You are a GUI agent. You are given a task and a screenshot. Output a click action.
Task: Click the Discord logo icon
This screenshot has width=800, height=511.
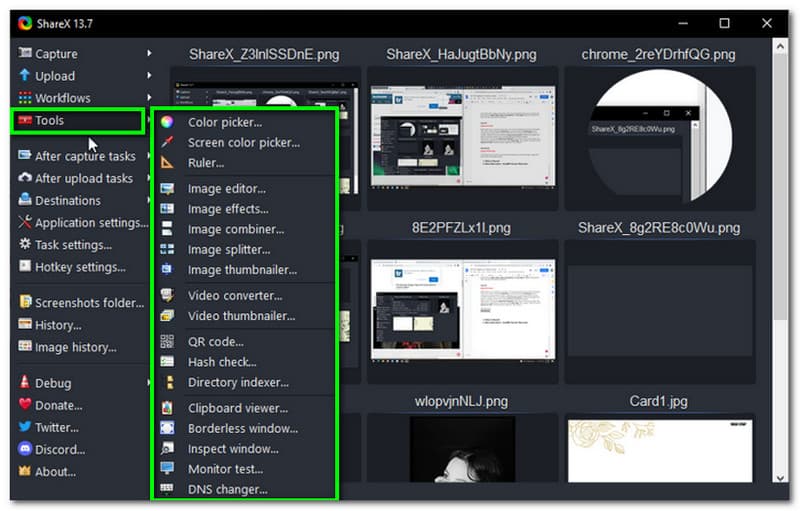[24, 449]
